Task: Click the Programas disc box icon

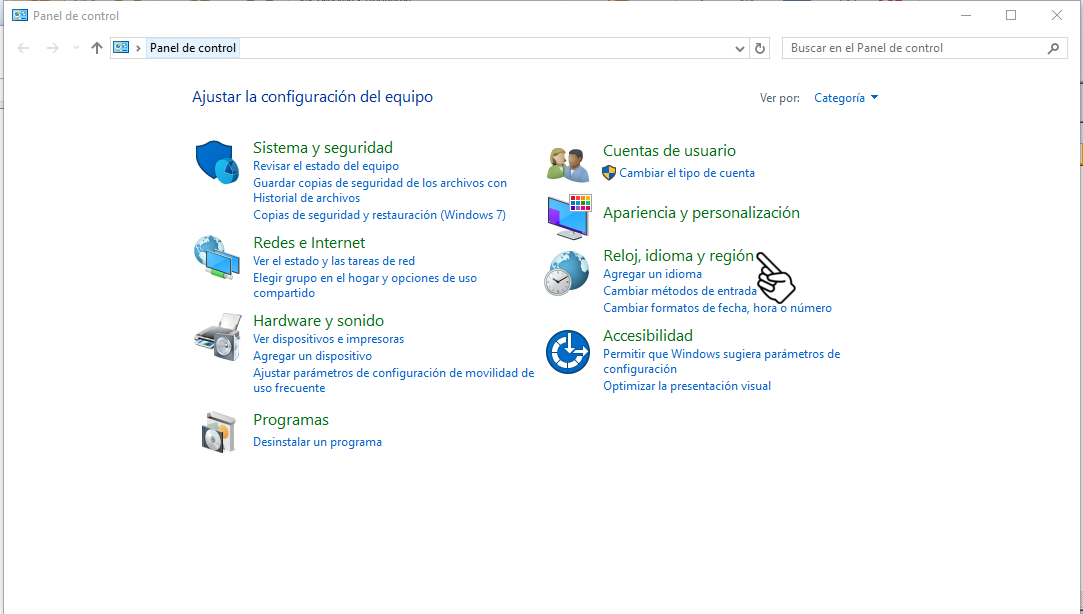Action: 216,432
